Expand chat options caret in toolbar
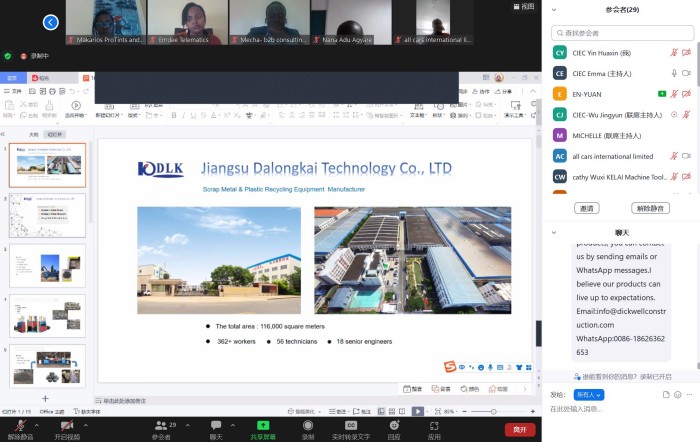This screenshot has height=442, width=700. 233,425
